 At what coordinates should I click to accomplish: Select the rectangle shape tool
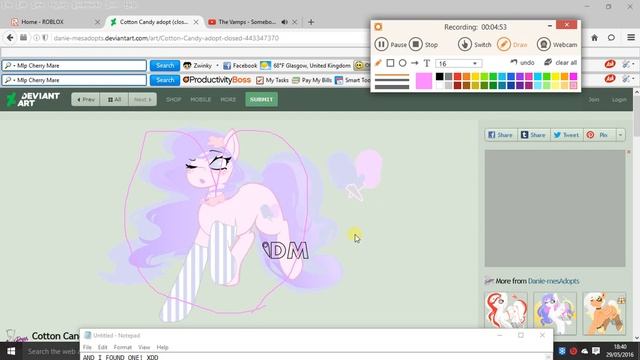pos(390,63)
